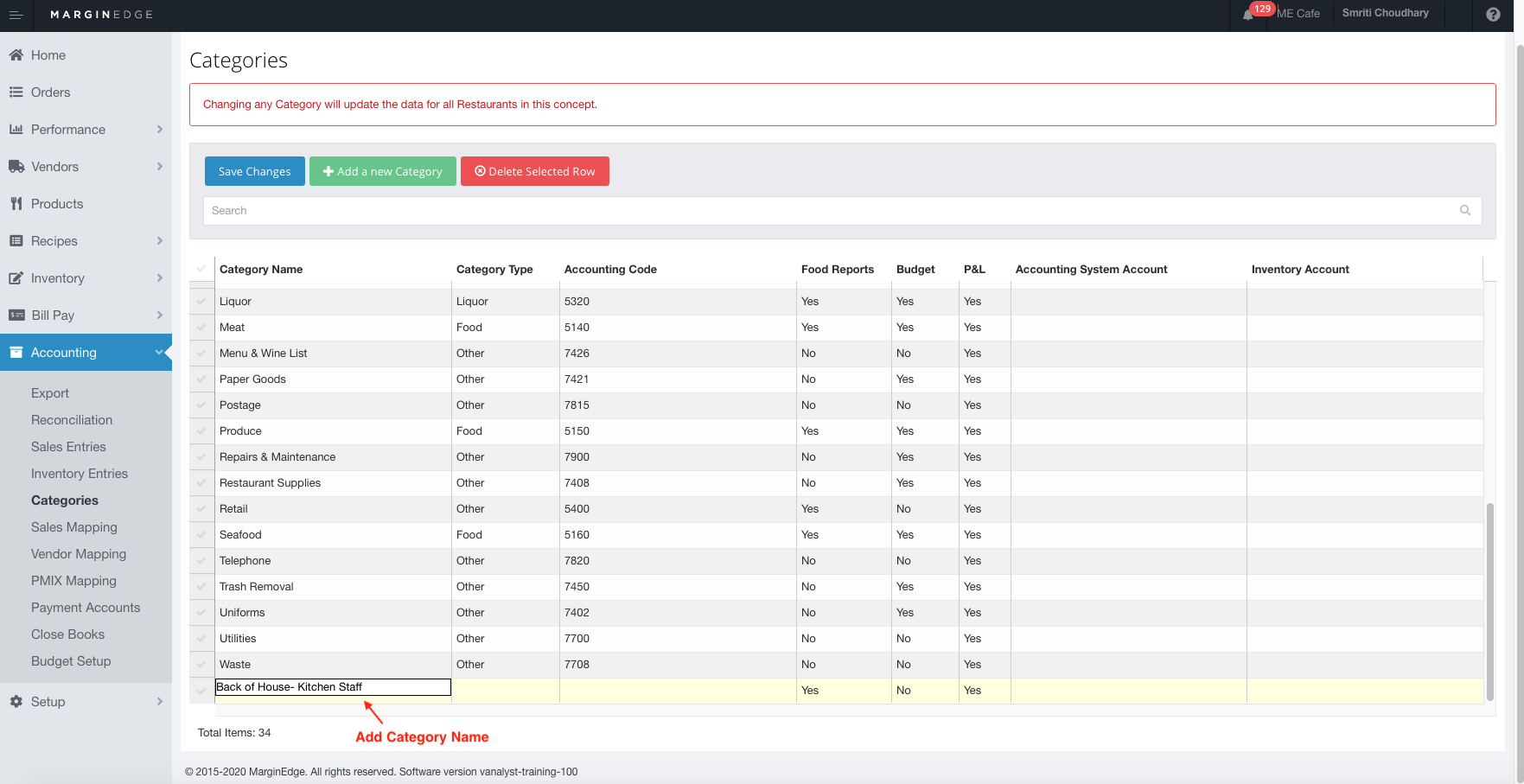Screen dimensions: 1524x784
Task: Open Close Books in the sidebar
Action: [67, 634]
